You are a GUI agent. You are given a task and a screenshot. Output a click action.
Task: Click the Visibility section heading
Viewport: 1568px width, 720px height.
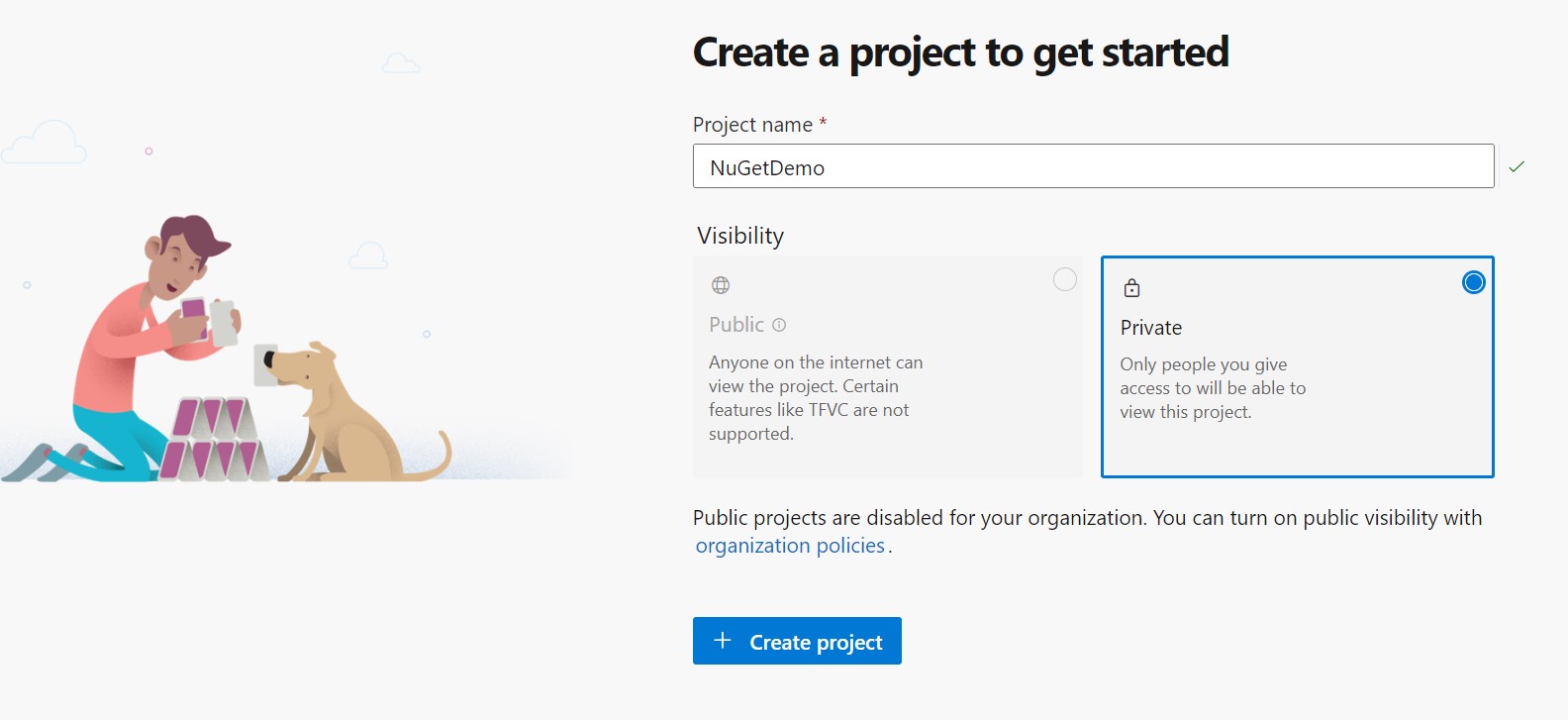pyautogui.click(x=742, y=236)
